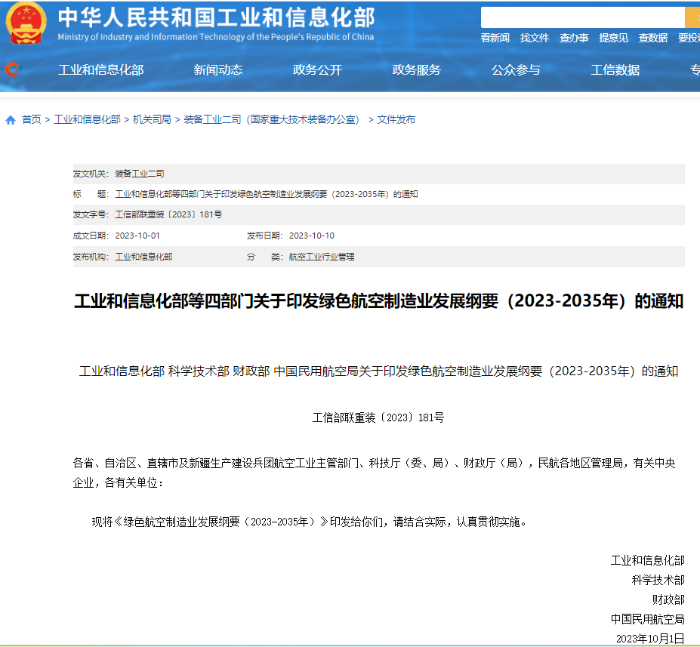The width and height of the screenshot is (700, 647).
Task: Open 看新闻 quick link
Action: 495,38
